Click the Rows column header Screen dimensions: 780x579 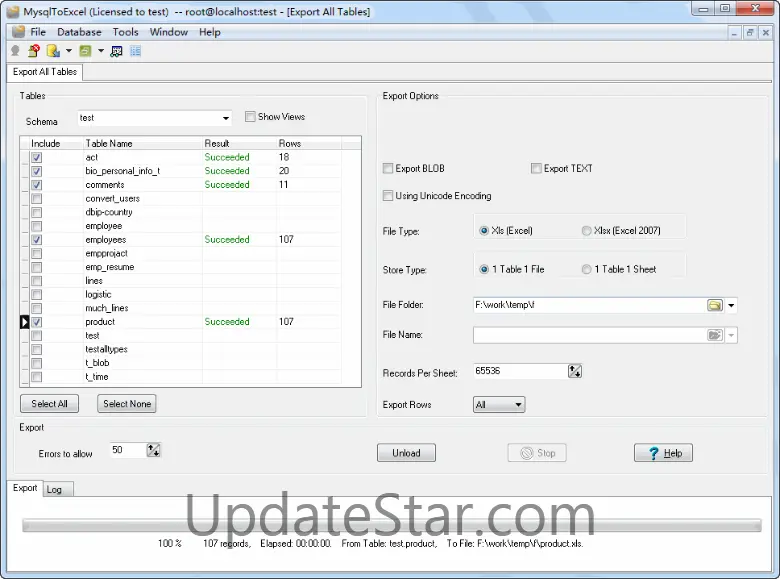309,143
